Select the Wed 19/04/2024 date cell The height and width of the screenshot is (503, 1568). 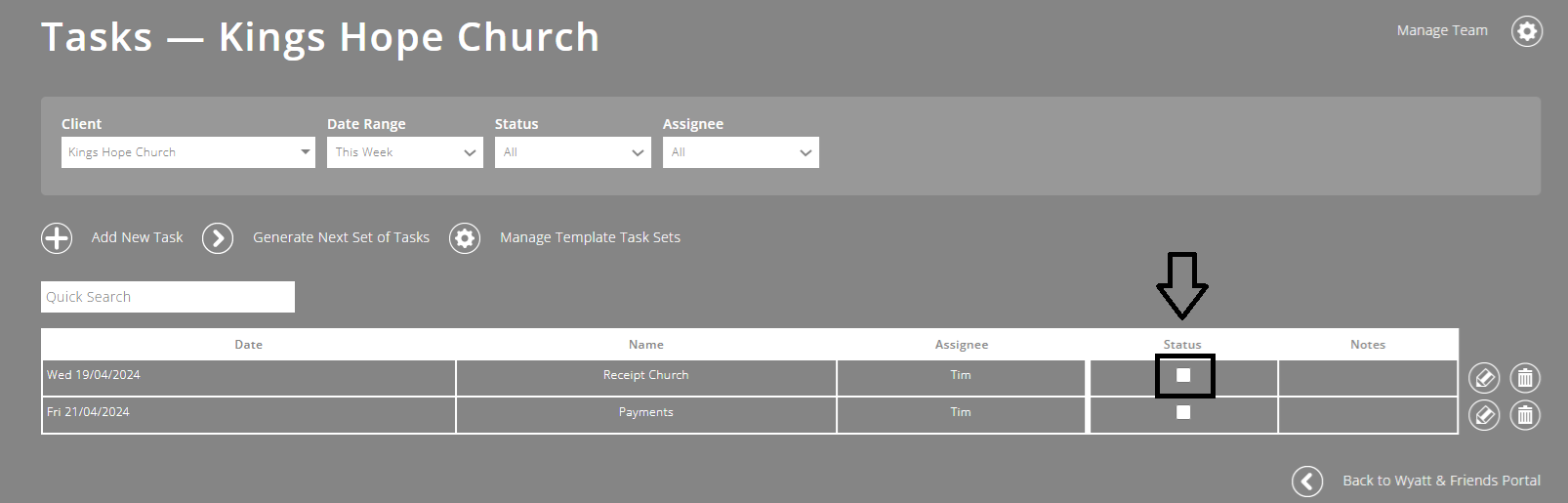click(249, 378)
